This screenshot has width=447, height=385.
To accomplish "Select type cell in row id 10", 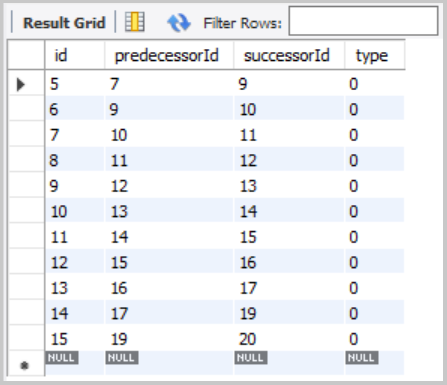I will pyautogui.click(x=375, y=211).
